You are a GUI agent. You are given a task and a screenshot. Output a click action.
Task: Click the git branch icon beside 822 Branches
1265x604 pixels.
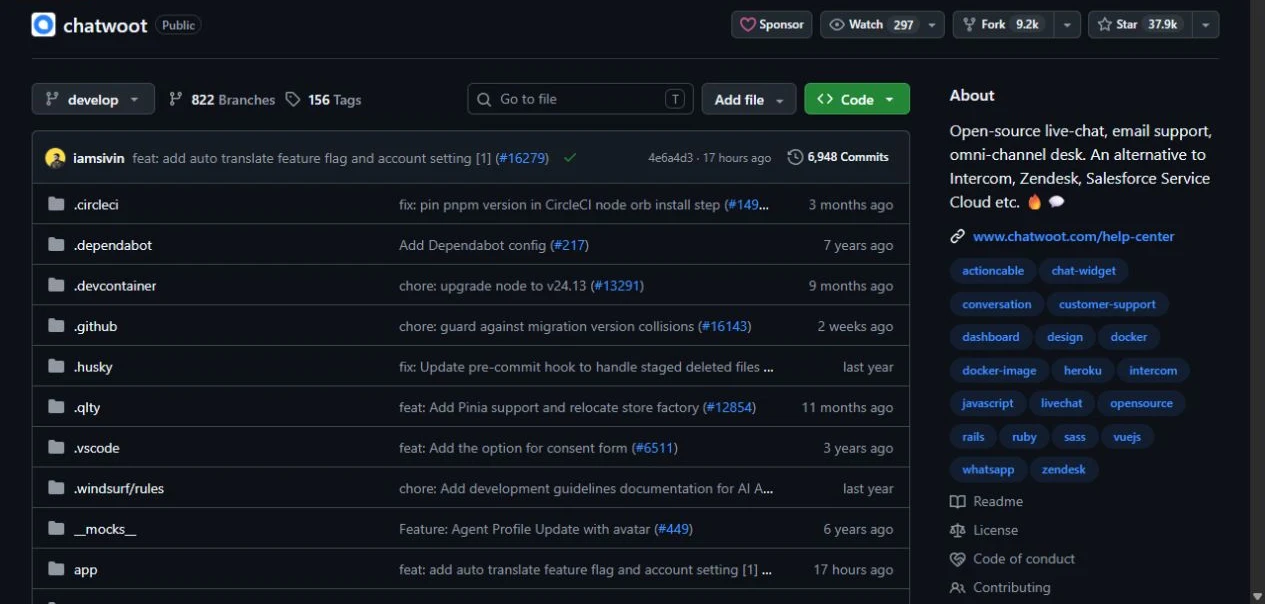click(176, 99)
